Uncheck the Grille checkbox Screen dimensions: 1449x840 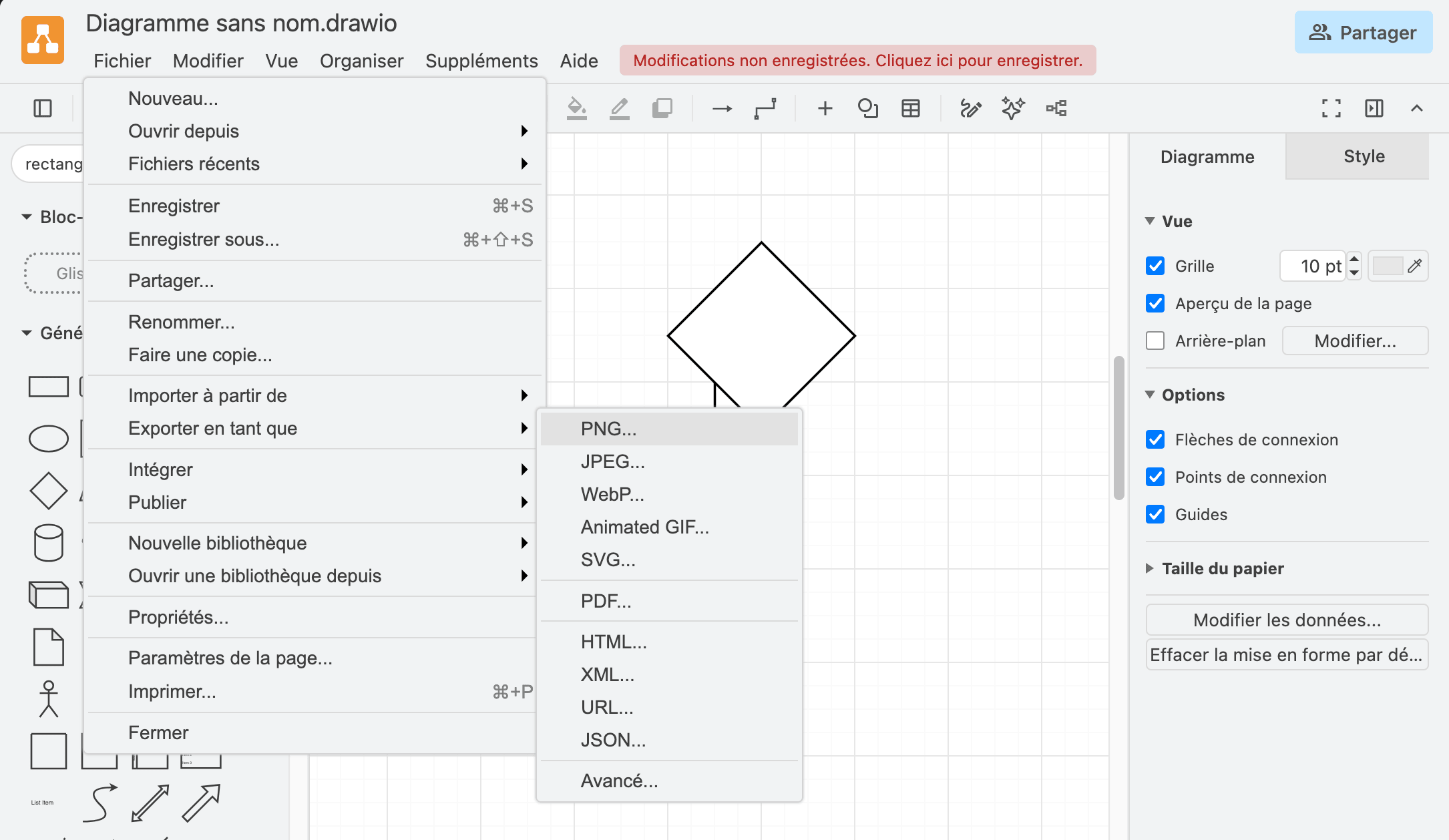1155,266
